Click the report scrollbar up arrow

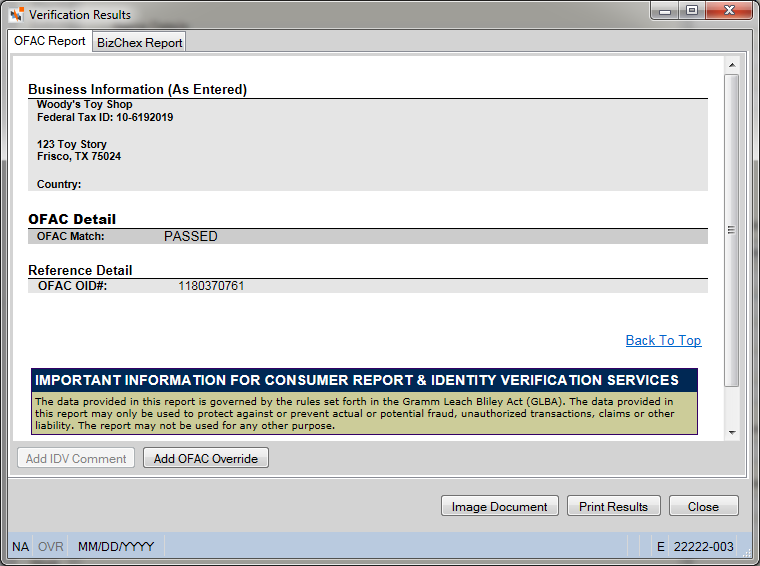tap(732, 65)
